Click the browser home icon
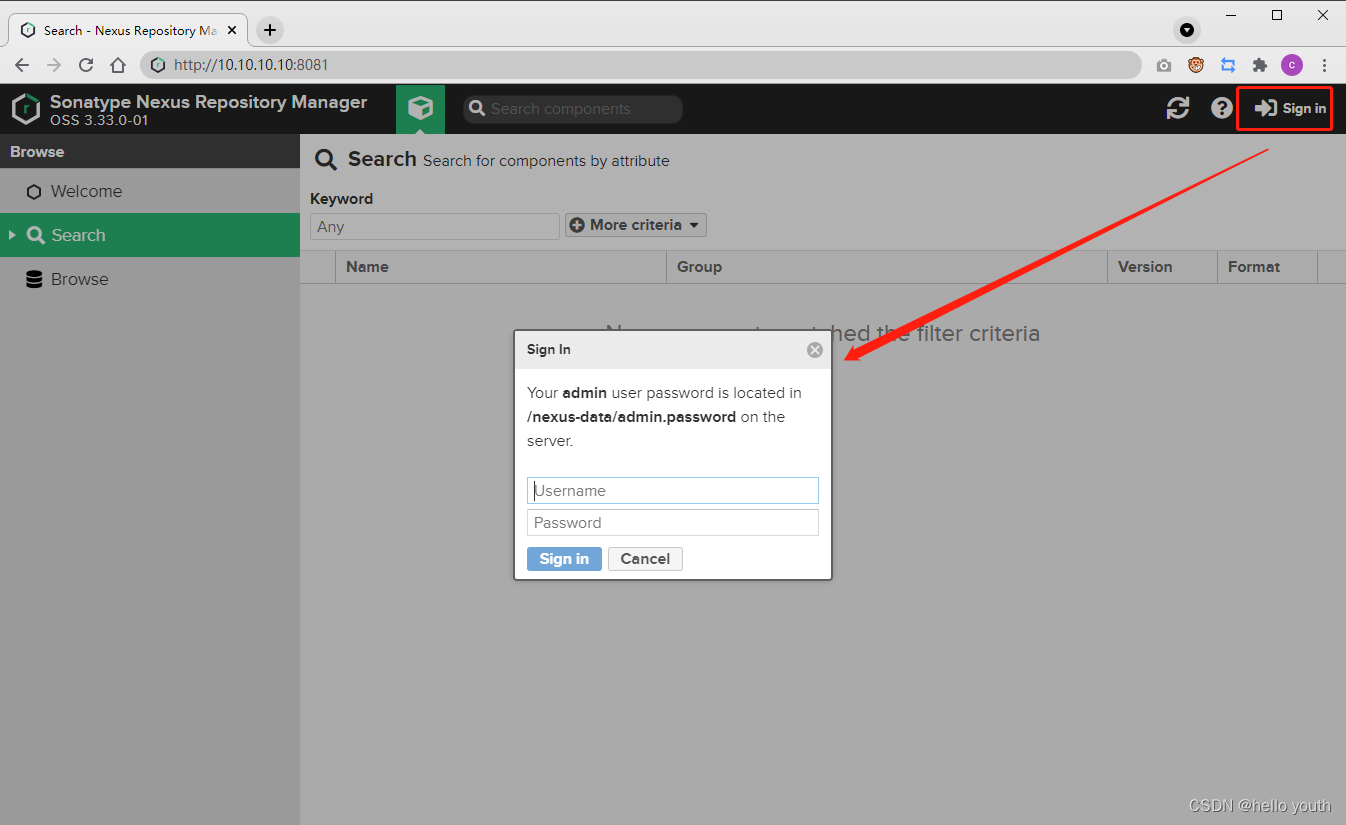Screen dimensions: 1346x825 tap(118, 64)
